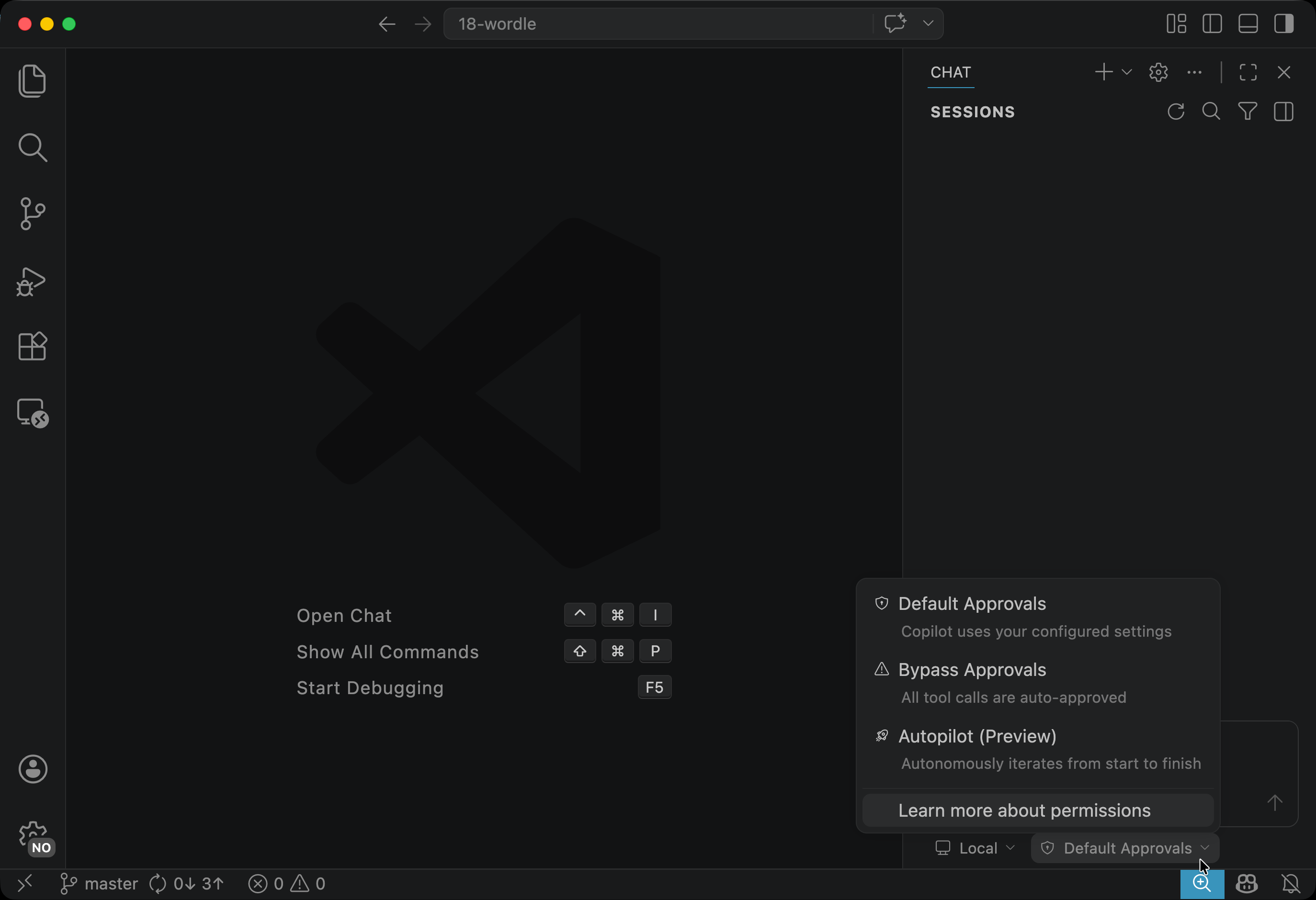
Task: Synchronize changes 0↓ 3↑
Action: [186, 884]
